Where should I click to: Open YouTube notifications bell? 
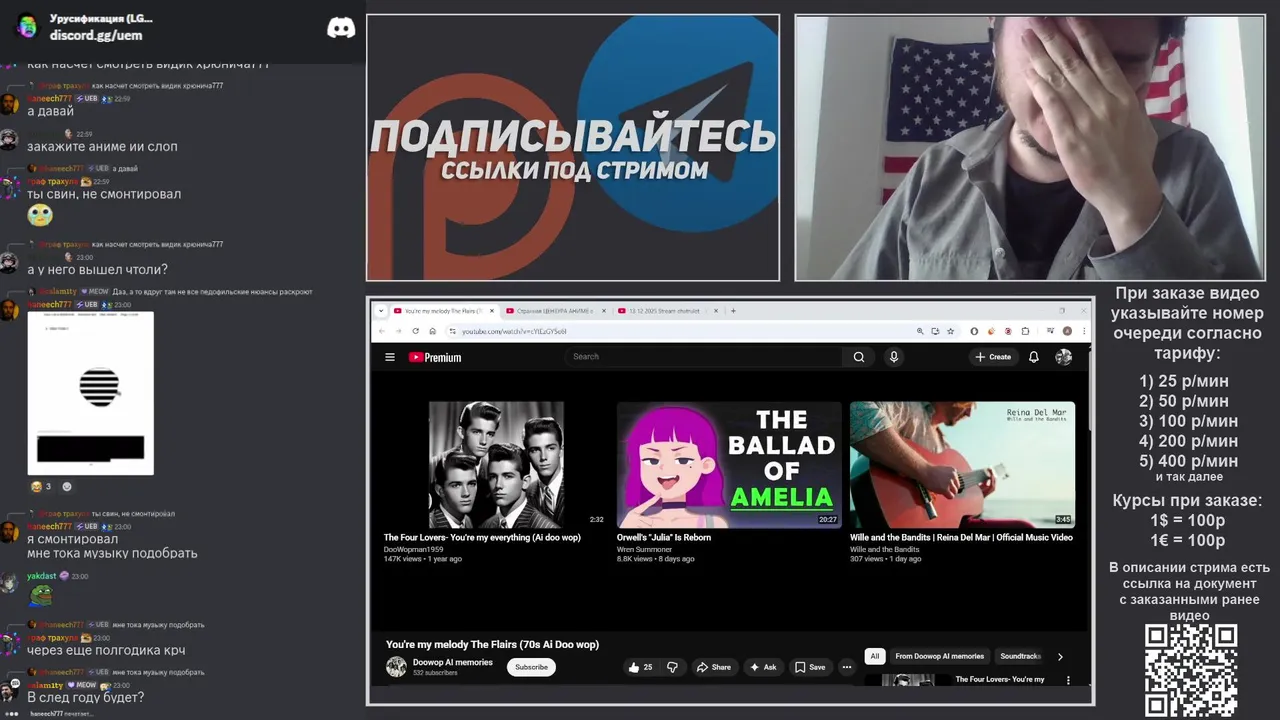pos(1034,357)
